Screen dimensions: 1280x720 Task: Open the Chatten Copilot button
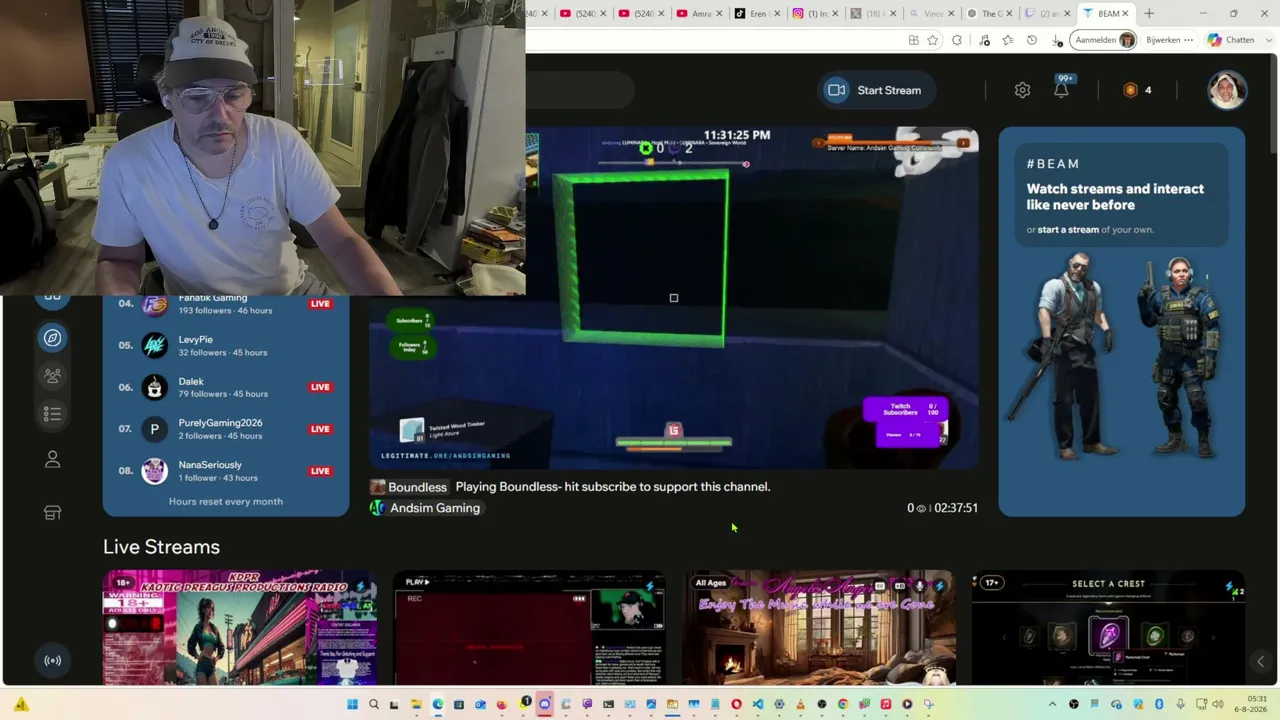tap(1231, 40)
